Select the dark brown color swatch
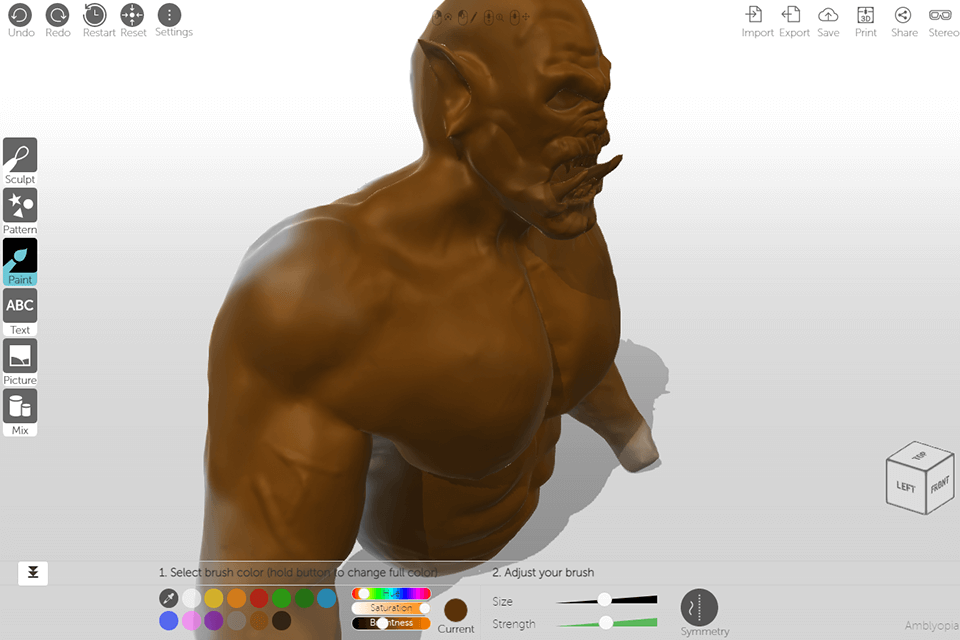The width and height of the screenshot is (960, 640). 281,620
